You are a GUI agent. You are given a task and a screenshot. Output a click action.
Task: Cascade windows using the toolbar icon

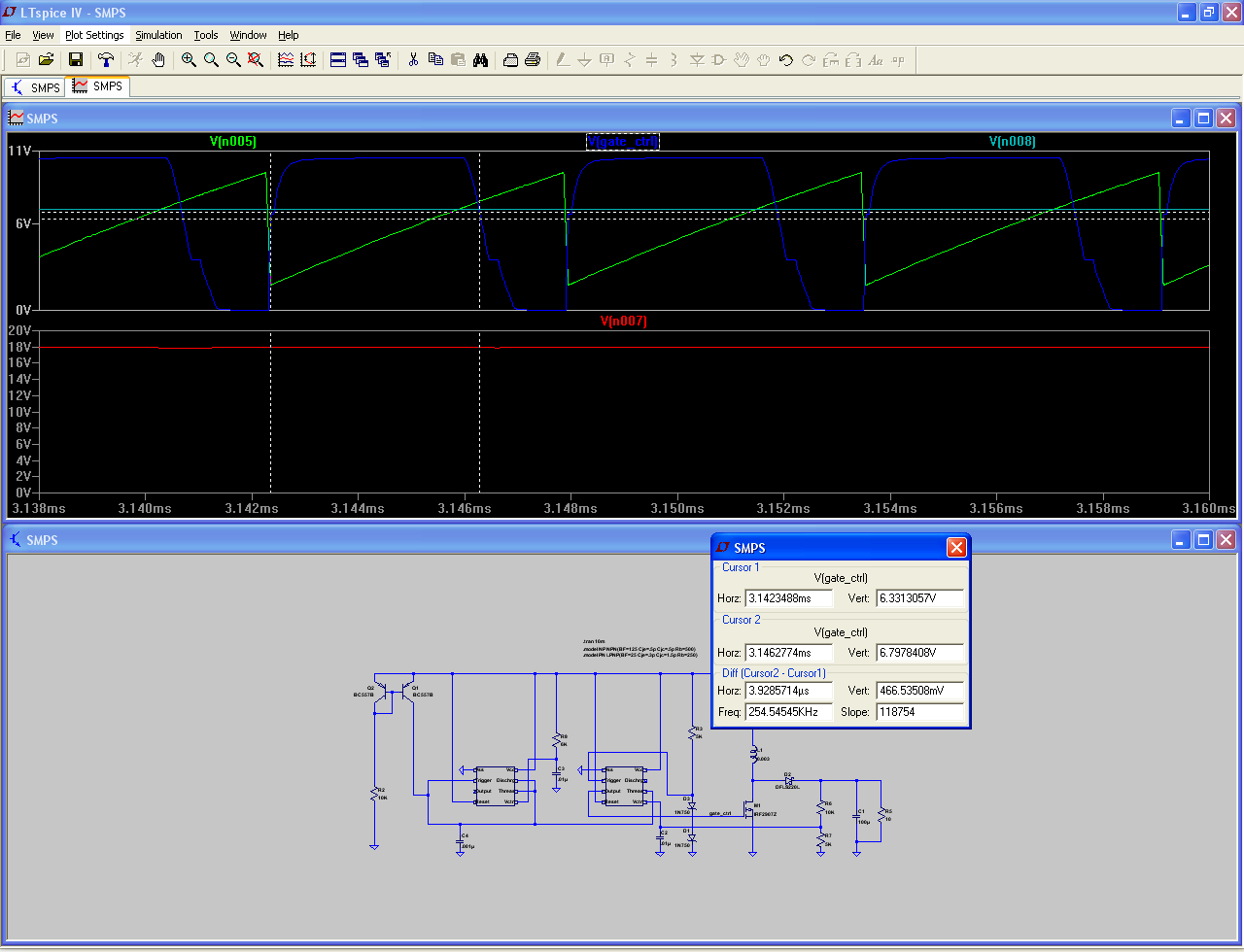tap(361, 60)
